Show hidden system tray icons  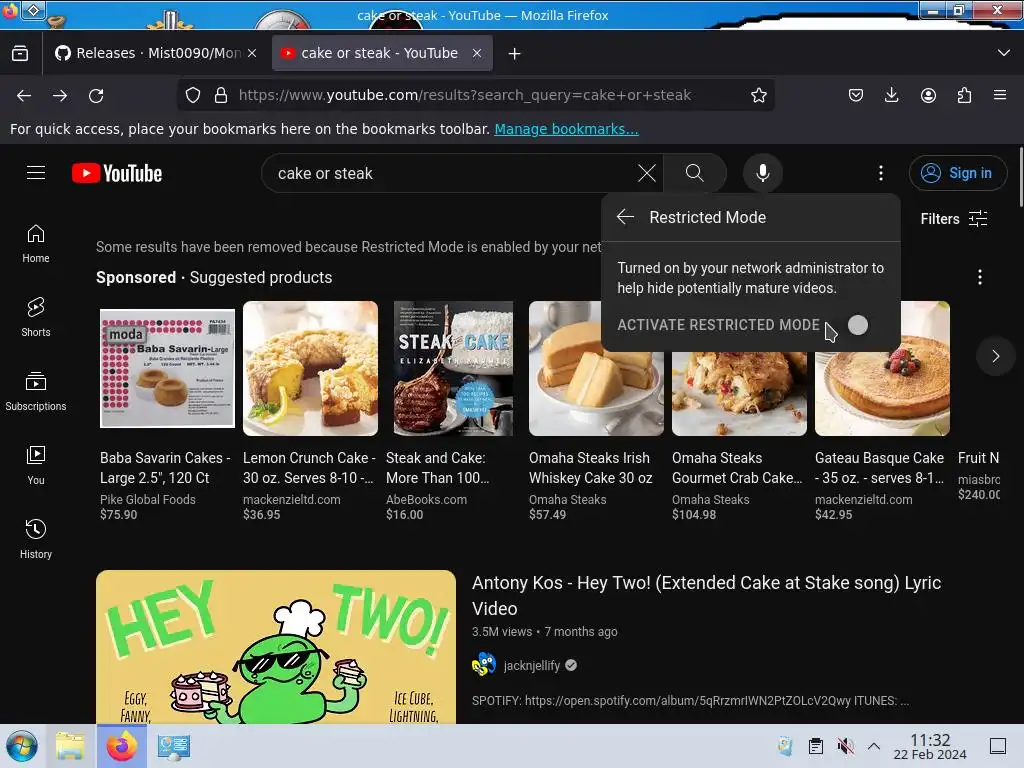click(x=874, y=746)
